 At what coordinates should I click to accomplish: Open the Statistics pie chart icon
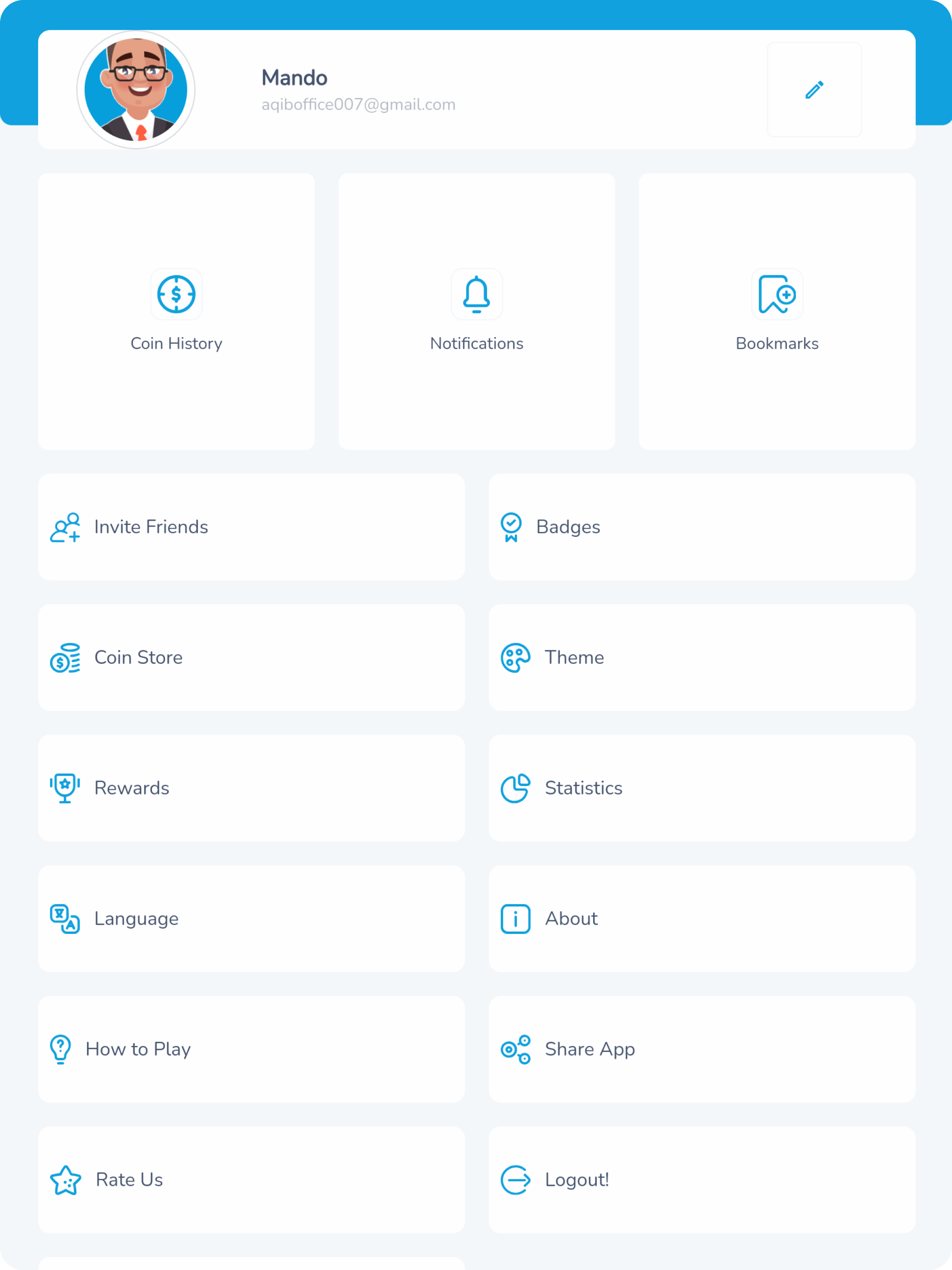coord(516,788)
